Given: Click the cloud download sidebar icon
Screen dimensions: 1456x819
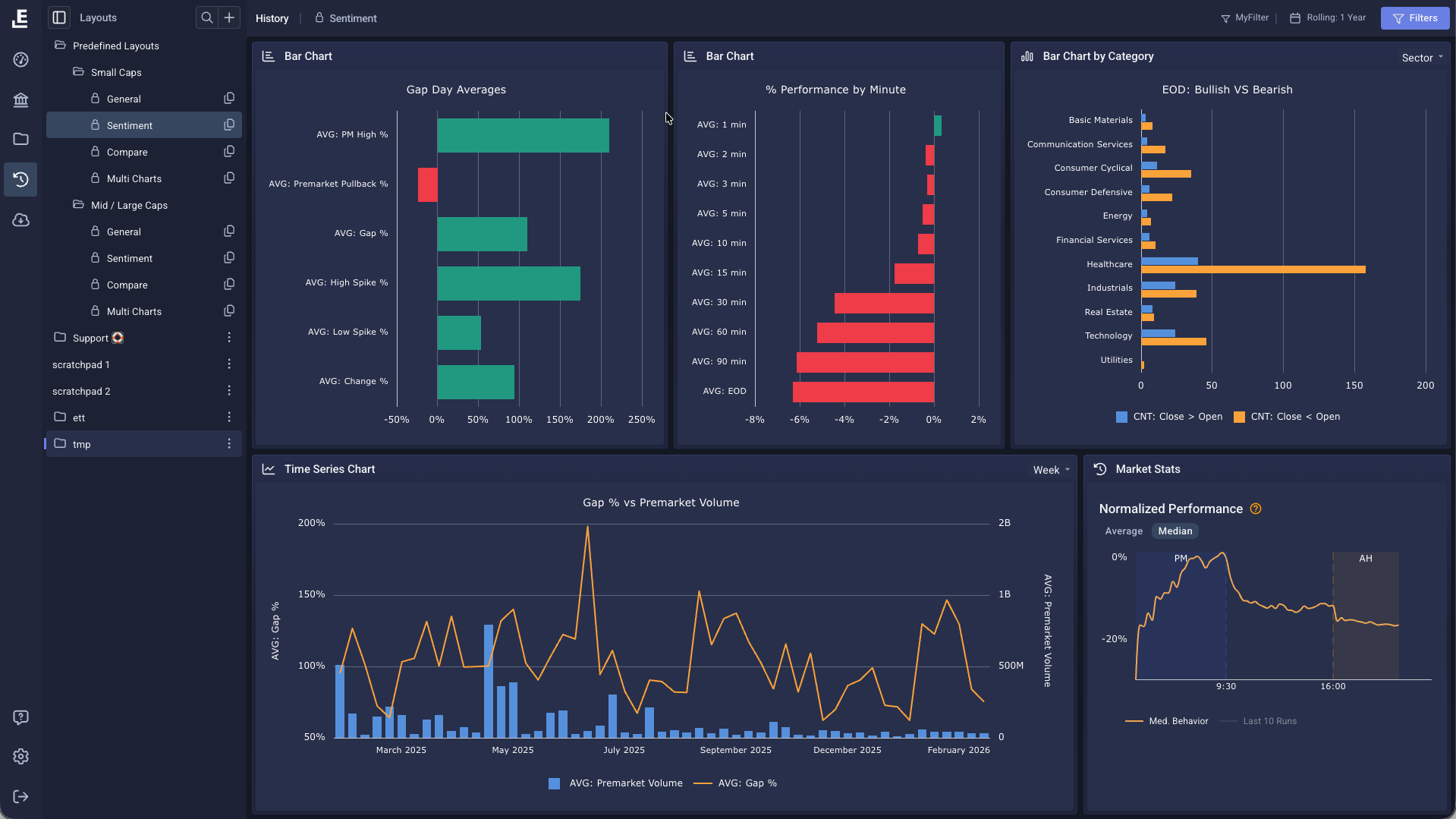Looking at the screenshot, I should 20,220.
